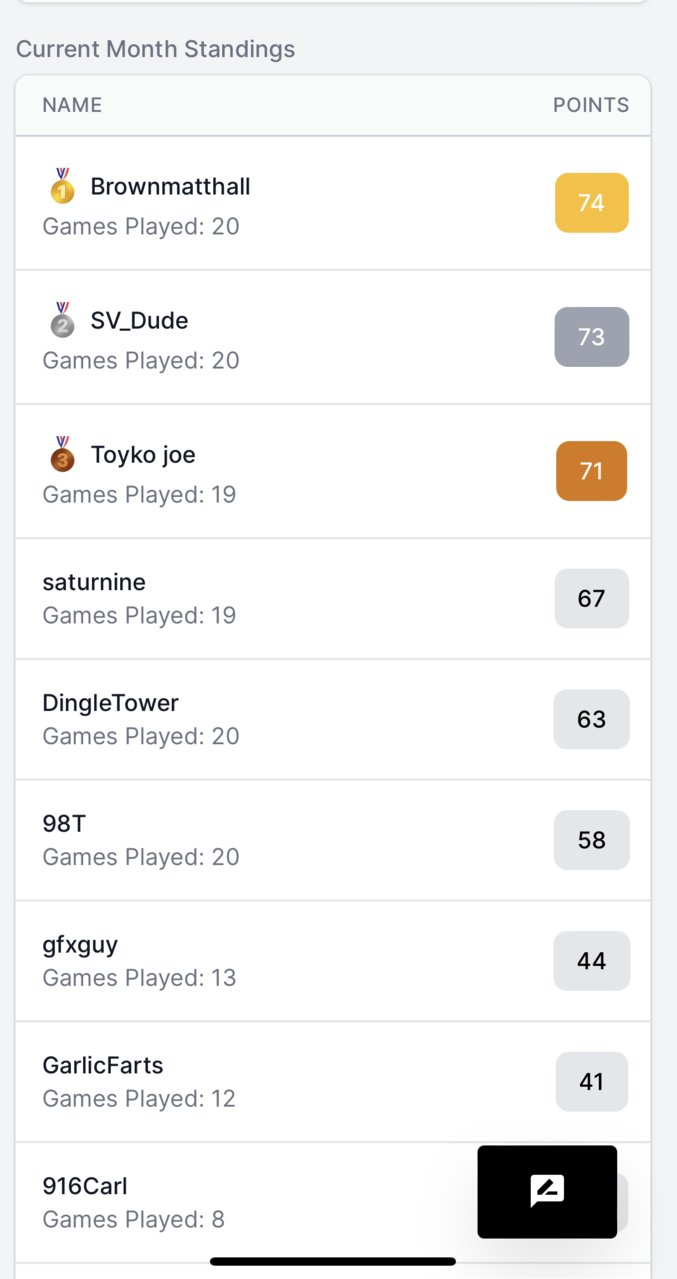Open SV_Dude's player entry
Viewport: 677px width, 1279px height.
tap(333, 337)
